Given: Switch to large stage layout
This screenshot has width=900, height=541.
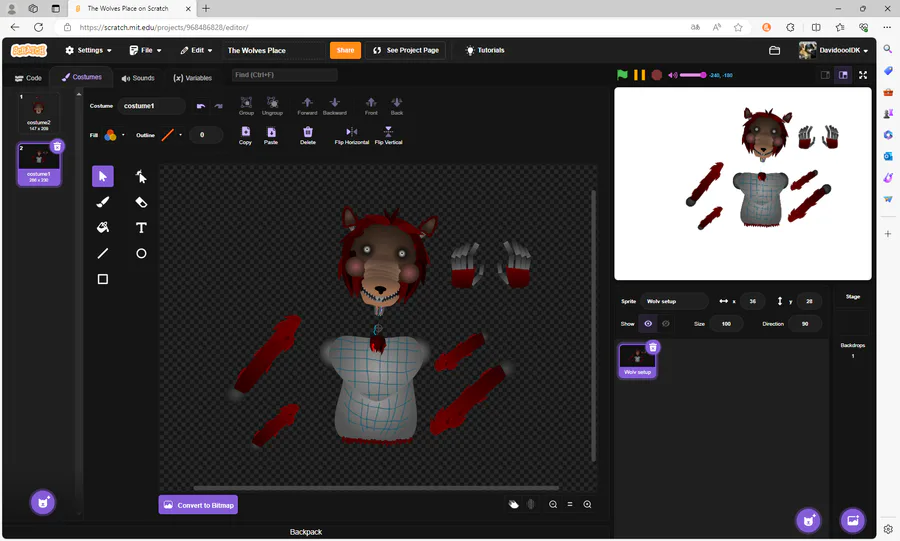Looking at the screenshot, I should point(843,75).
